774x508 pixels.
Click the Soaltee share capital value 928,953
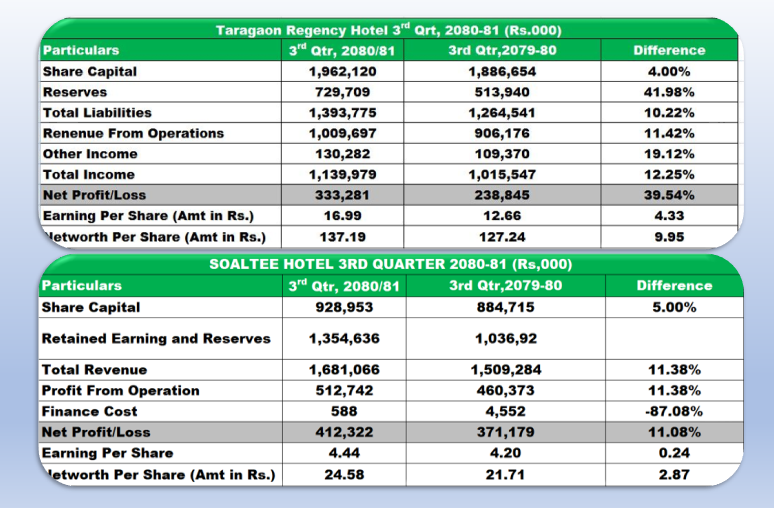pyautogui.click(x=344, y=308)
